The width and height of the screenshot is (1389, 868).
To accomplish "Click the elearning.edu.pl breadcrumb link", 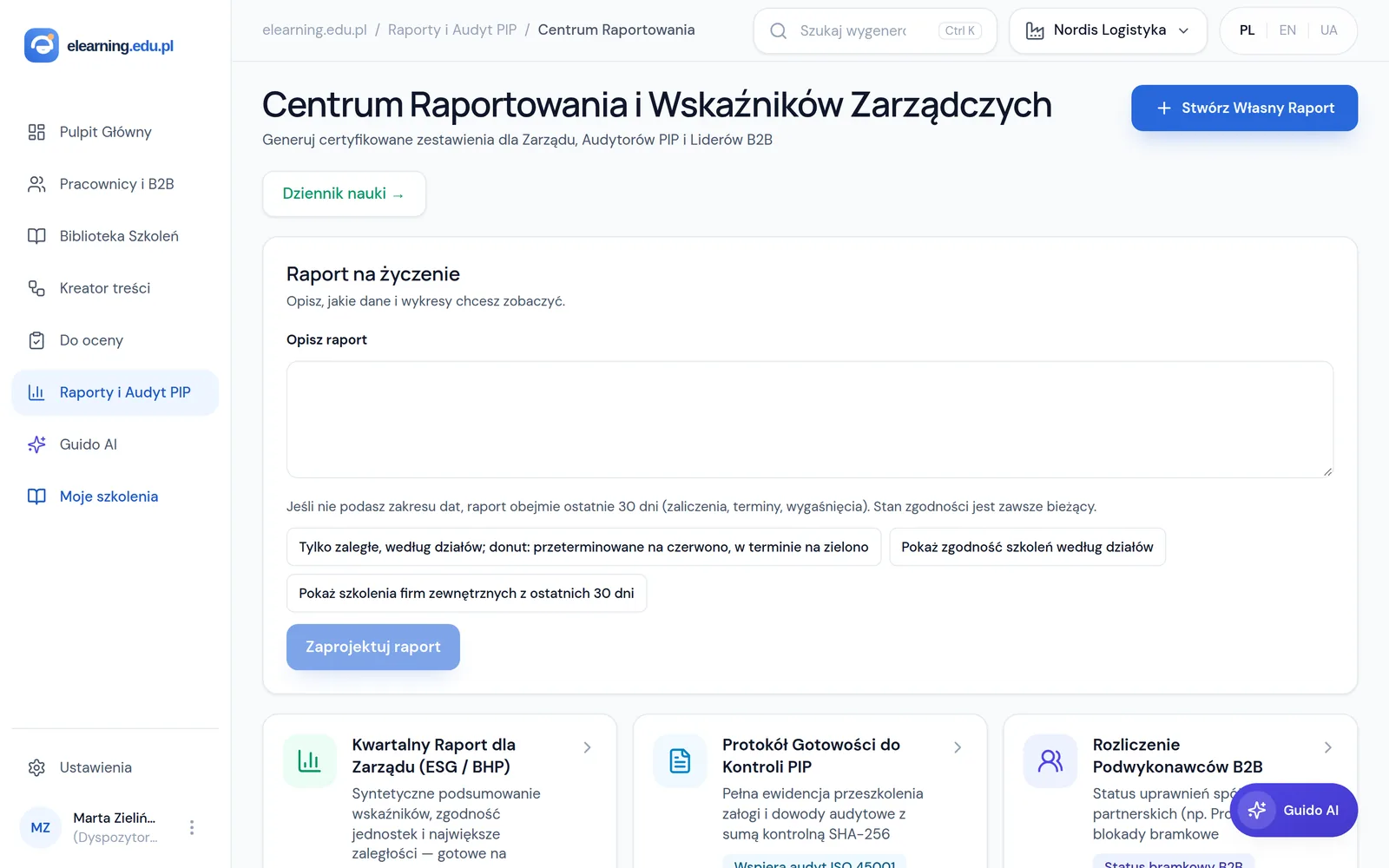I will 314,30.
